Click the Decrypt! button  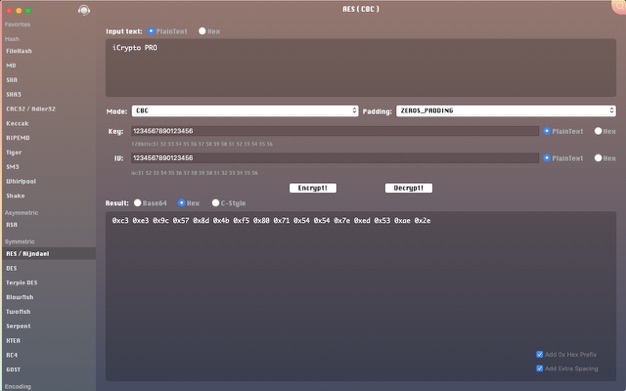(408, 188)
